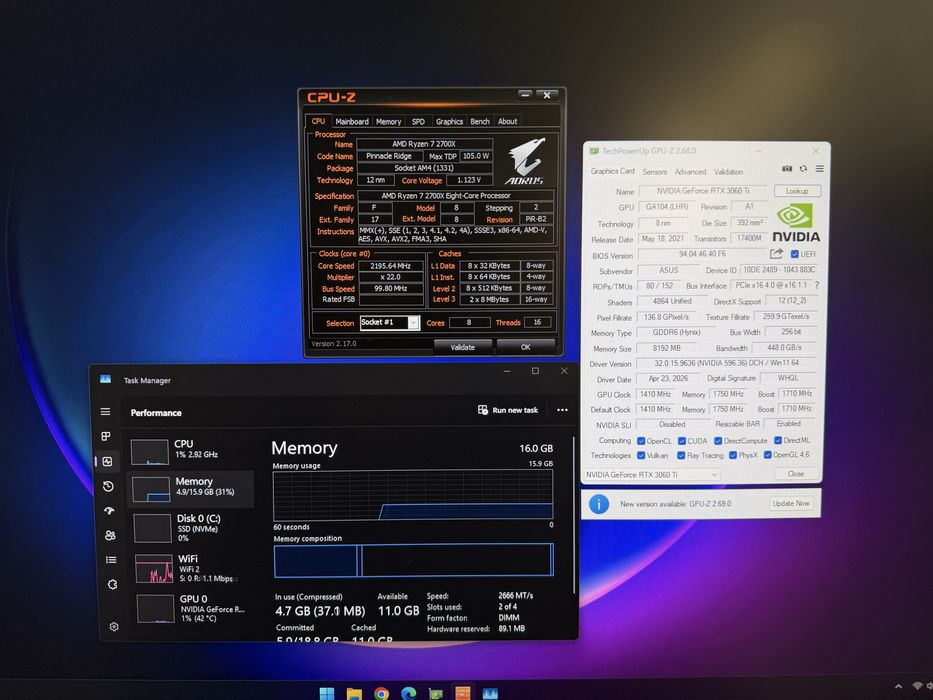Click the GPU-Z taskbar icon
Viewport: 933px width, 700px height.
pos(436,694)
